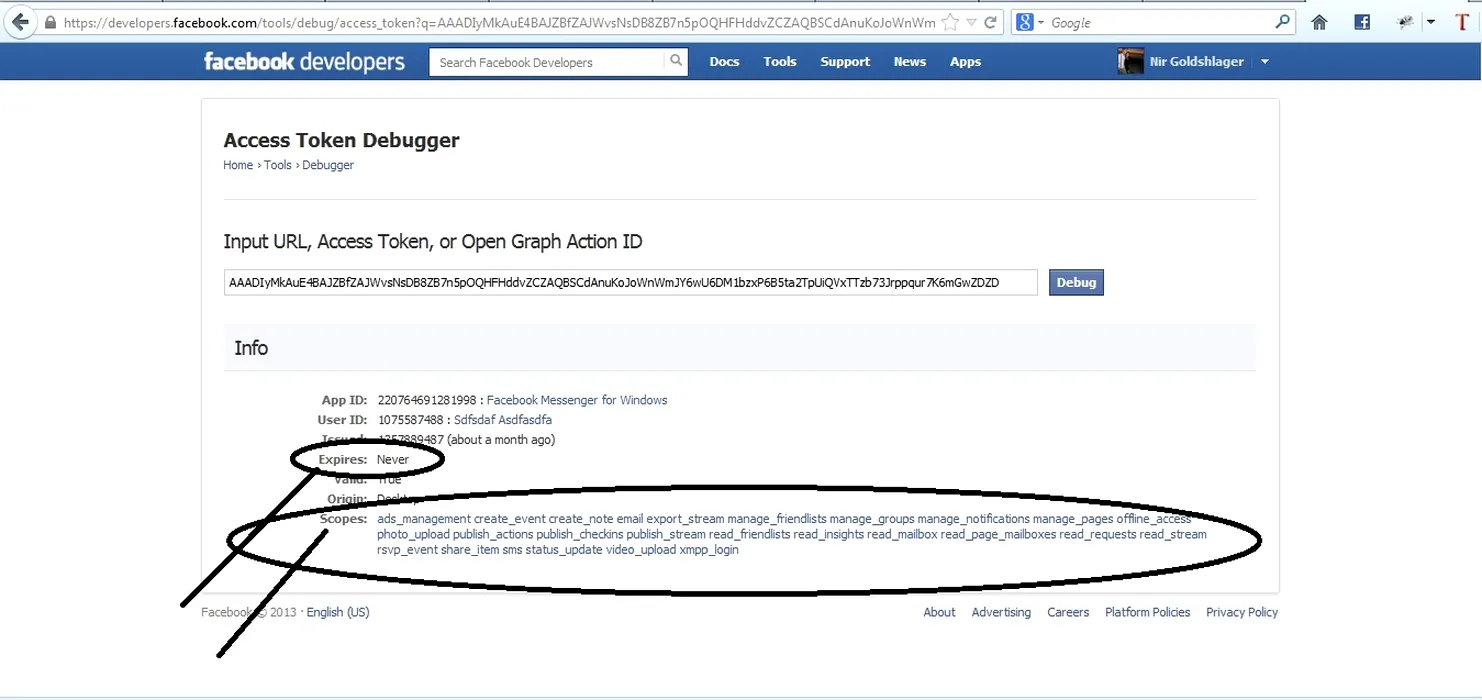Click the "manage_pages" scope
Viewport: 1482px width, 700px height.
[1073, 519]
